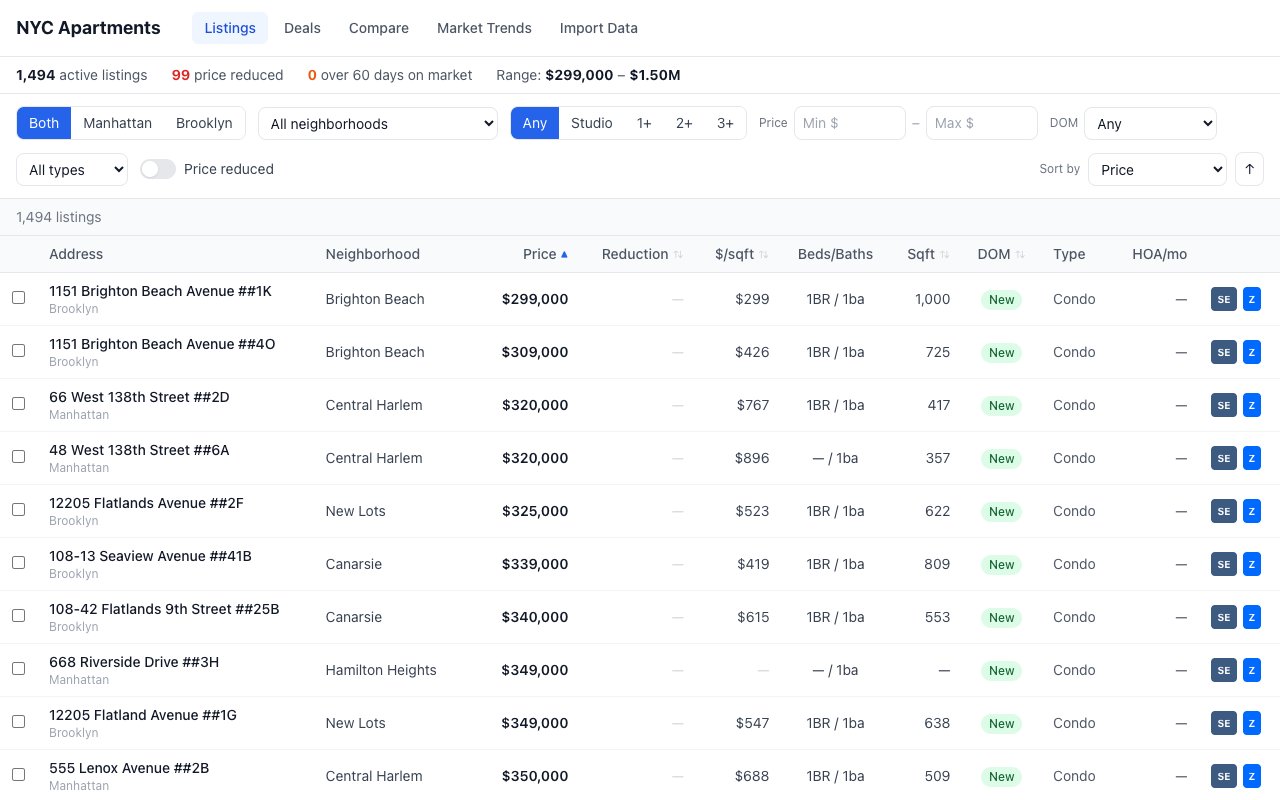Open the Compare tab
The width and height of the screenshot is (1280, 800).
pyautogui.click(x=378, y=28)
